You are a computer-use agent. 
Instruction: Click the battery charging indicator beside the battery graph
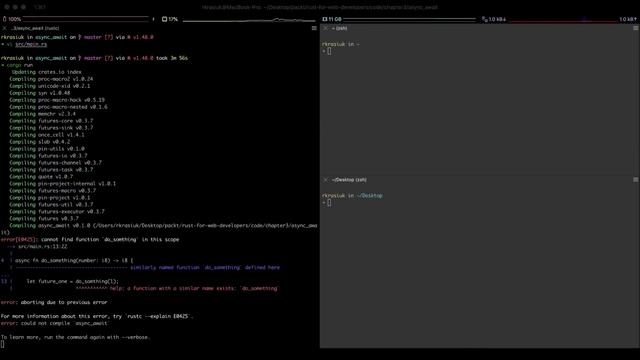tap(153, 19)
